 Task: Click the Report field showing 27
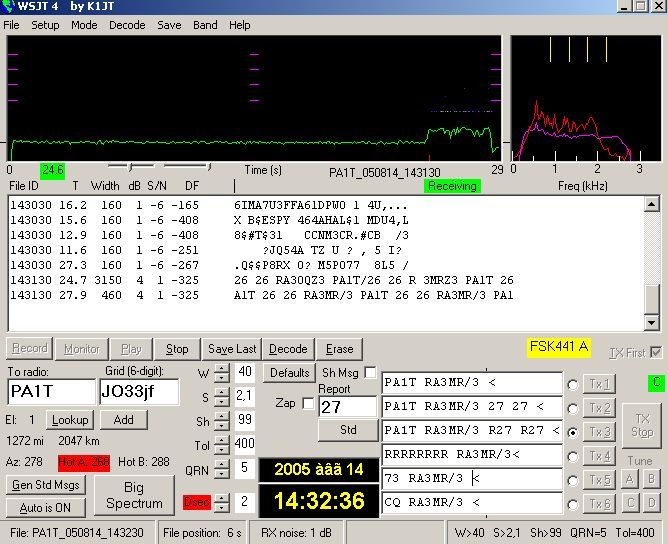348,406
